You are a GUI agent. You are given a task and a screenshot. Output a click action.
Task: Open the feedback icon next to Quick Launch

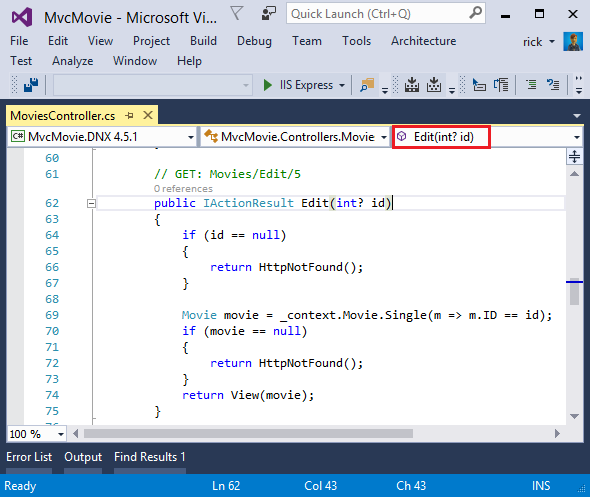(x=269, y=14)
